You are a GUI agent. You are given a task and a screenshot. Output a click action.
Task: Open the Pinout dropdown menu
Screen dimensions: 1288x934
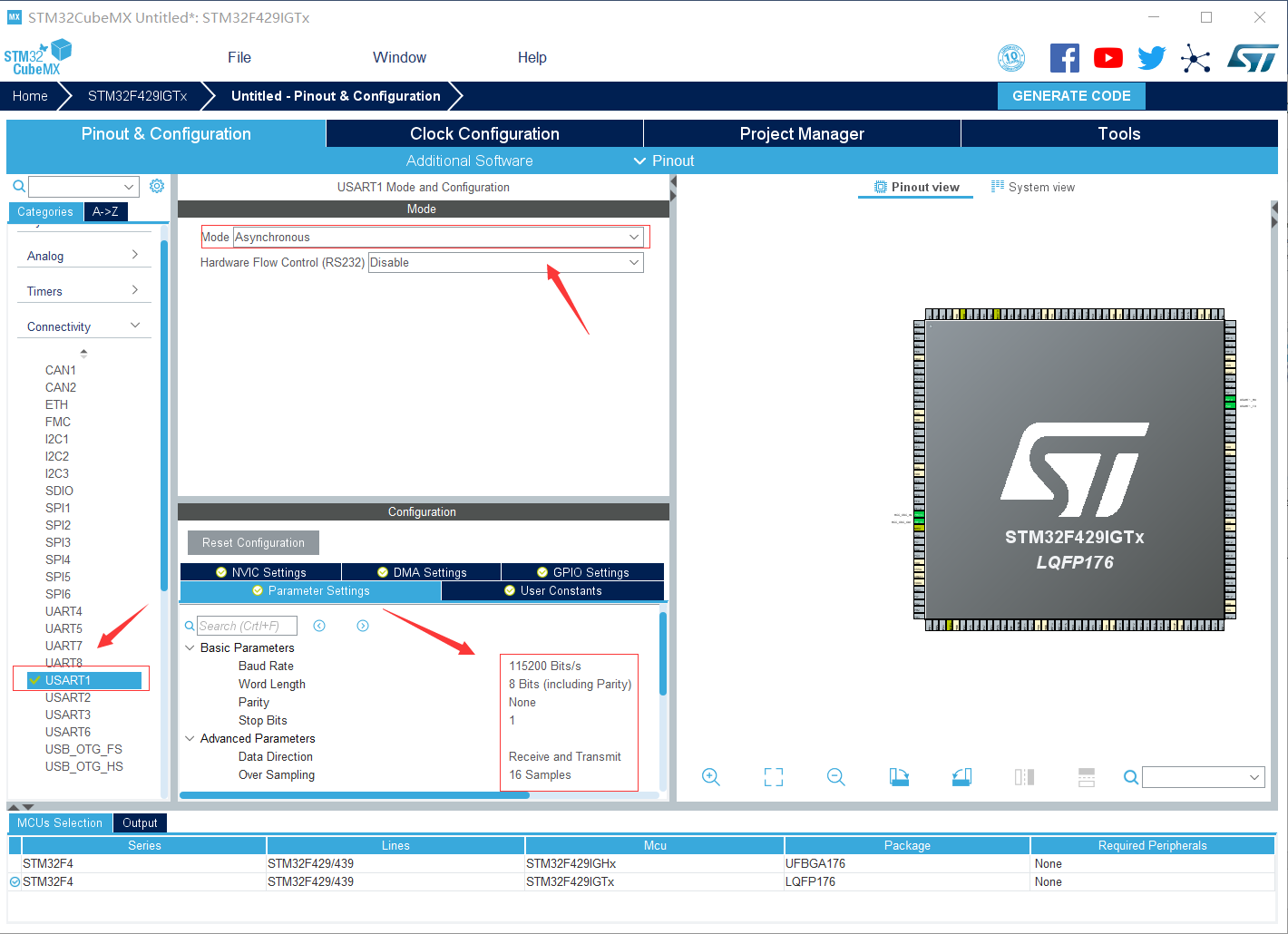coord(664,161)
